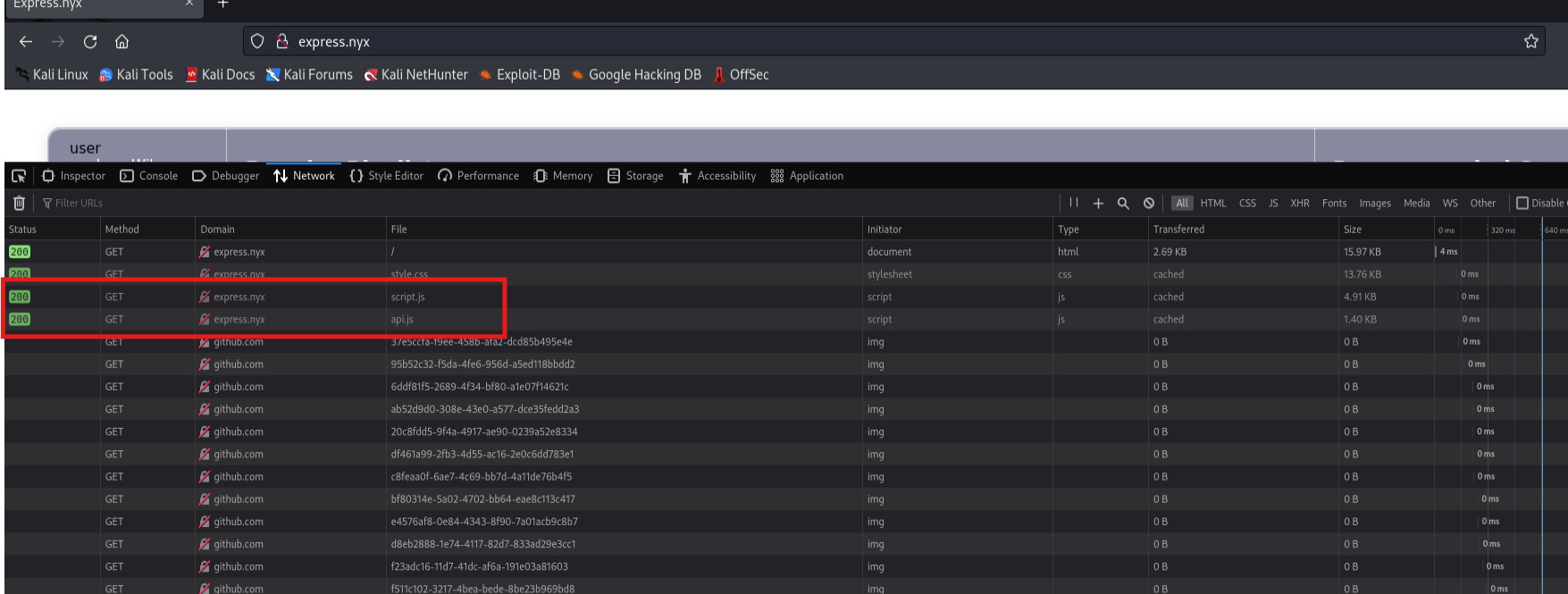The height and width of the screenshot is (594, 1568).
Task: Bookmark page with star icon
Action: click(x=1530, y=42)
